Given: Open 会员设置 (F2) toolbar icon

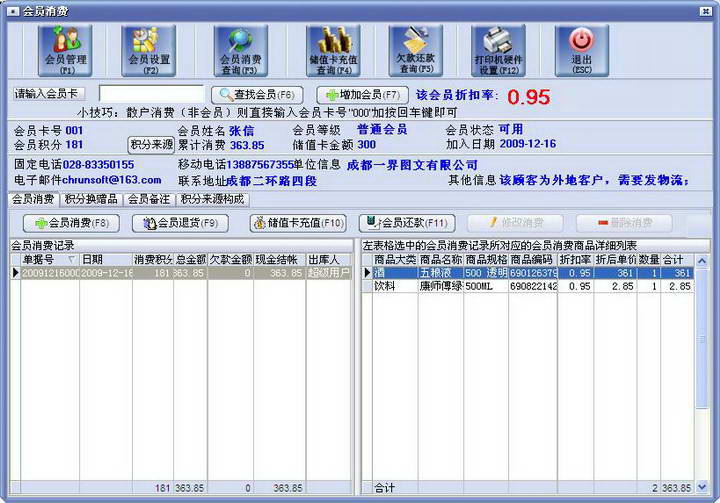Looking at the screenshot, I should point(149,51).
